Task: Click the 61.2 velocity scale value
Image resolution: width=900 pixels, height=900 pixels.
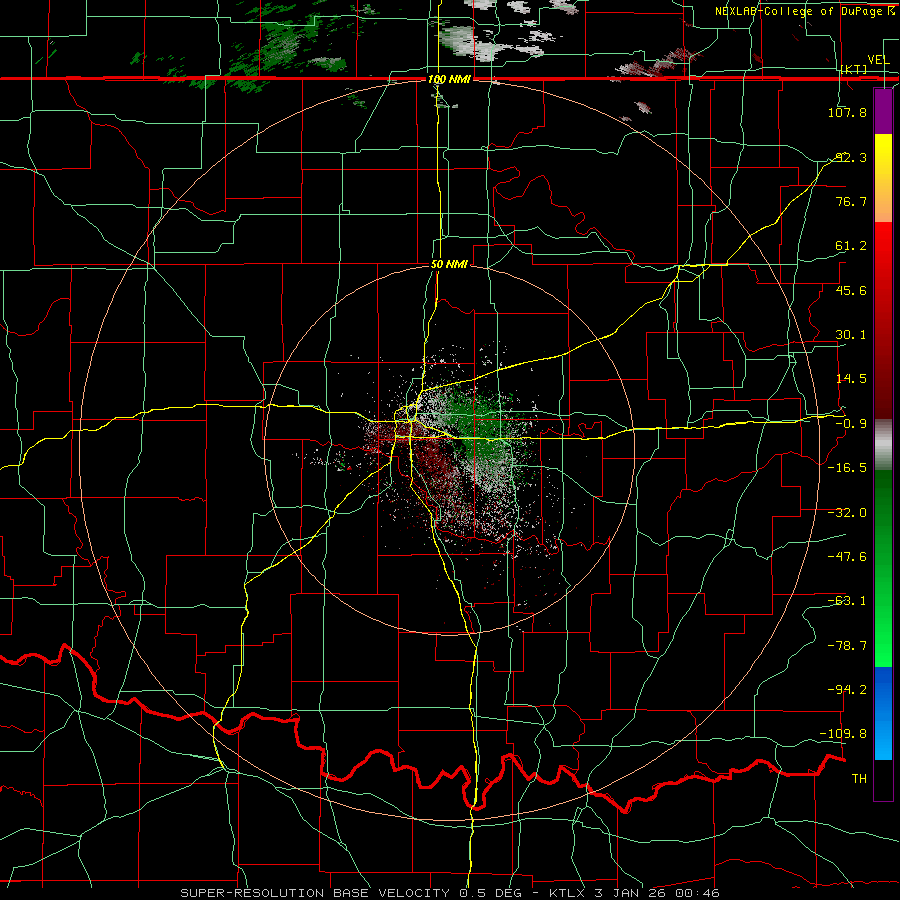Action: point(850,246)
